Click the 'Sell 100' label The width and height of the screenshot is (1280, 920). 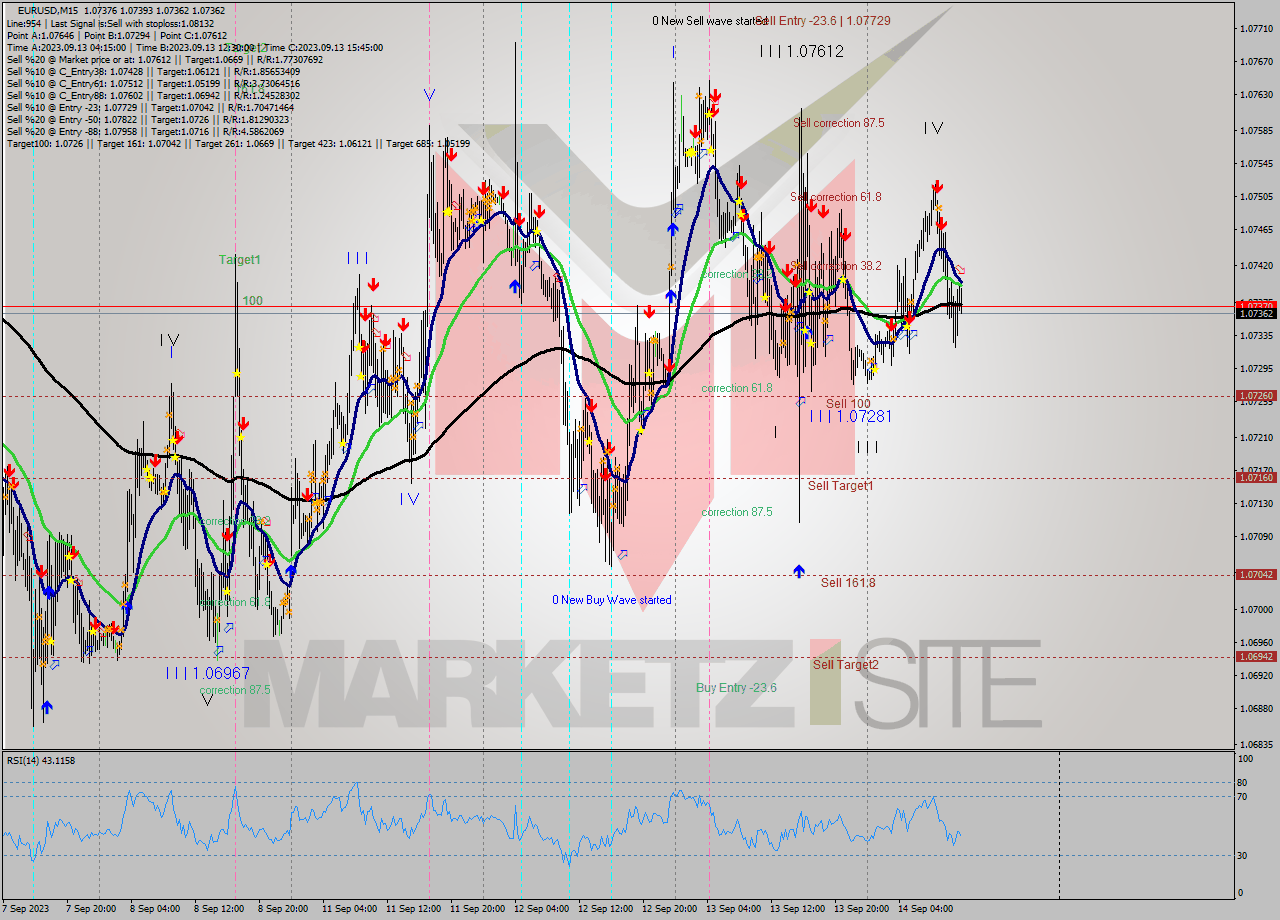coord(848,404)
